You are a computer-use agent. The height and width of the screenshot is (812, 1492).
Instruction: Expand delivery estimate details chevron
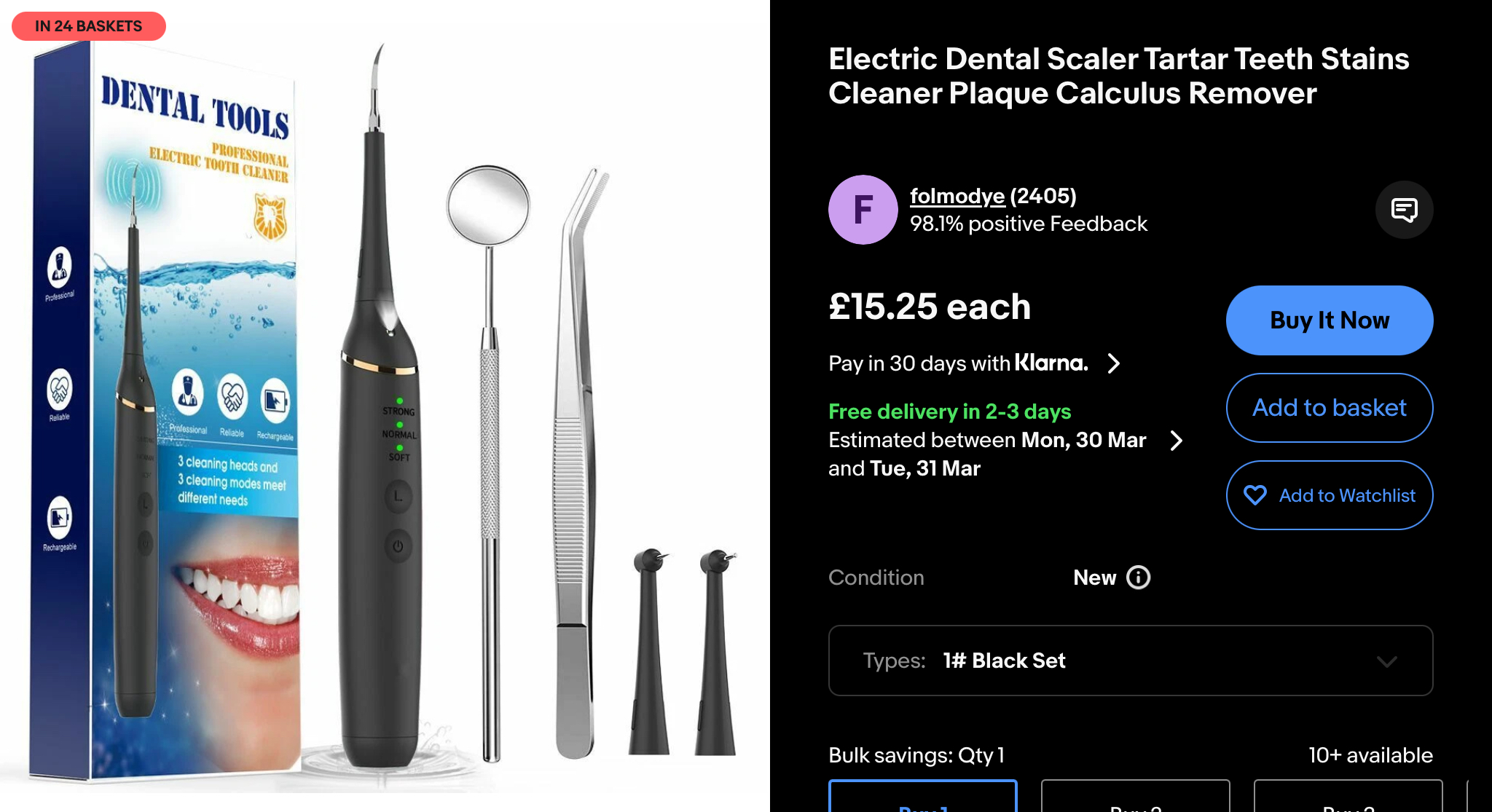[1176, 441]
